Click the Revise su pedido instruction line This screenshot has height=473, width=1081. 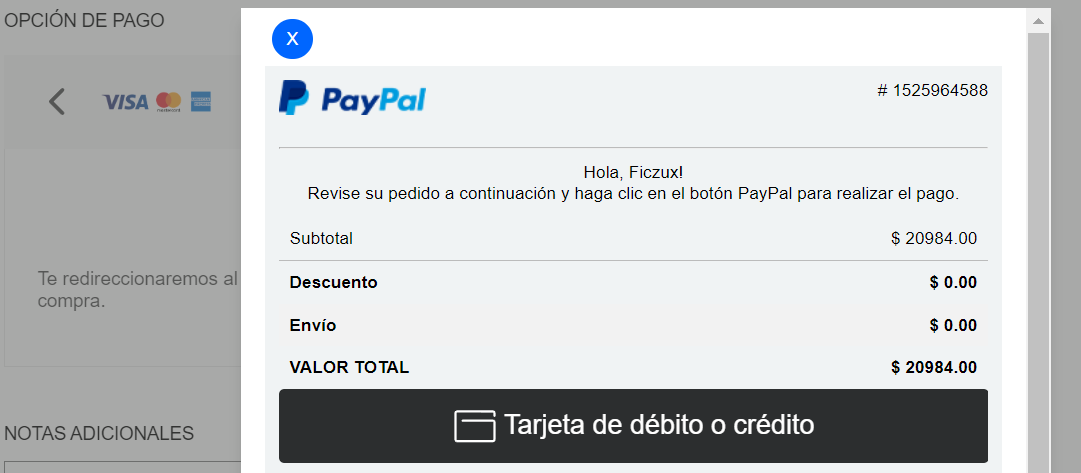(x=633, y=194)
